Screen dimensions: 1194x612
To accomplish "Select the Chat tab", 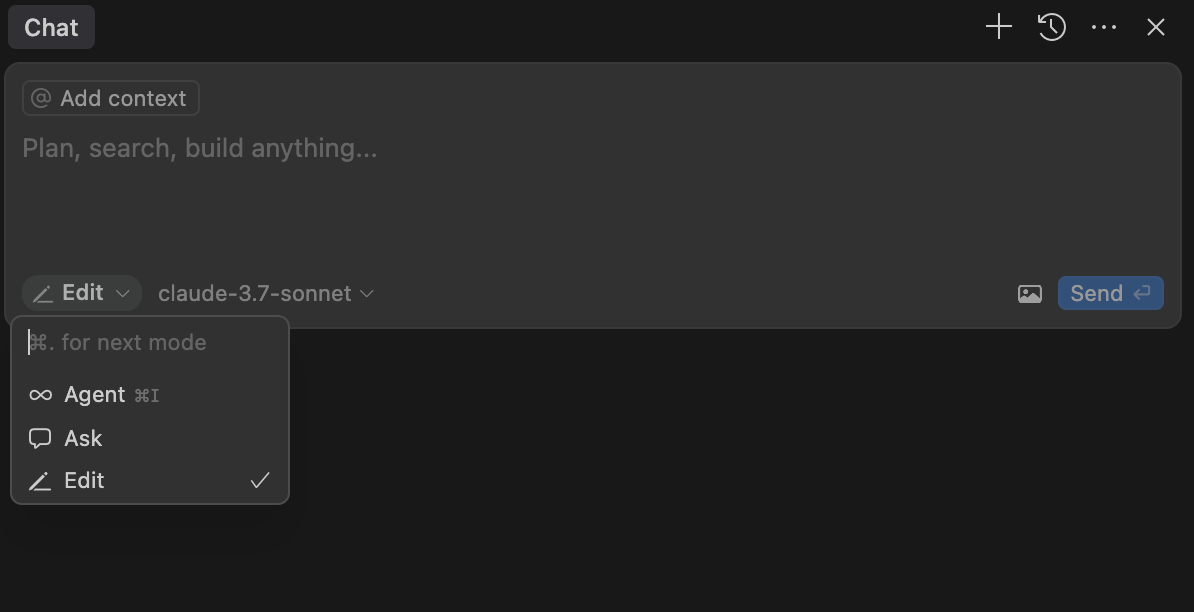I will [x=51, y=27].
